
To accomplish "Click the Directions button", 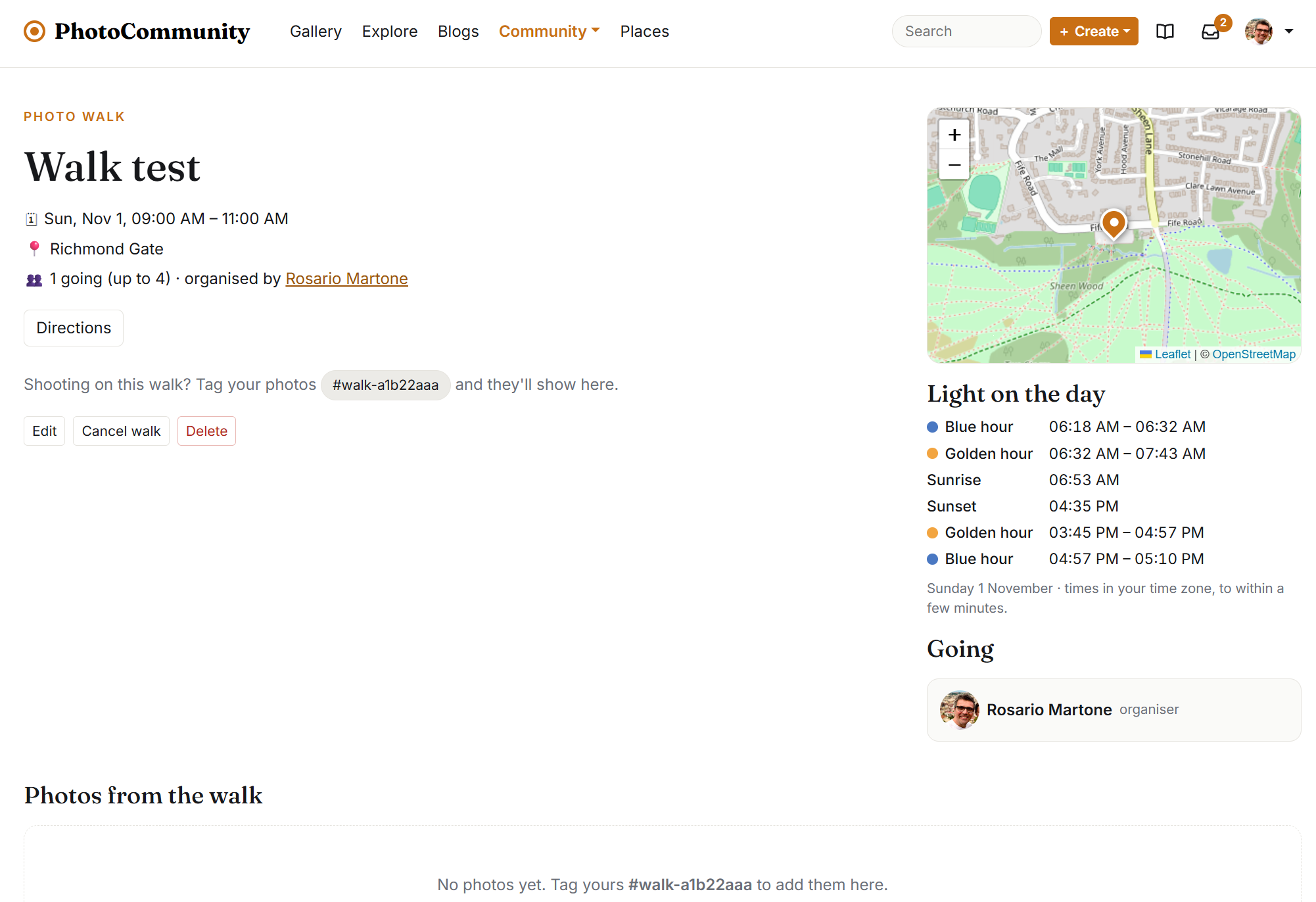I will (74, 328).
